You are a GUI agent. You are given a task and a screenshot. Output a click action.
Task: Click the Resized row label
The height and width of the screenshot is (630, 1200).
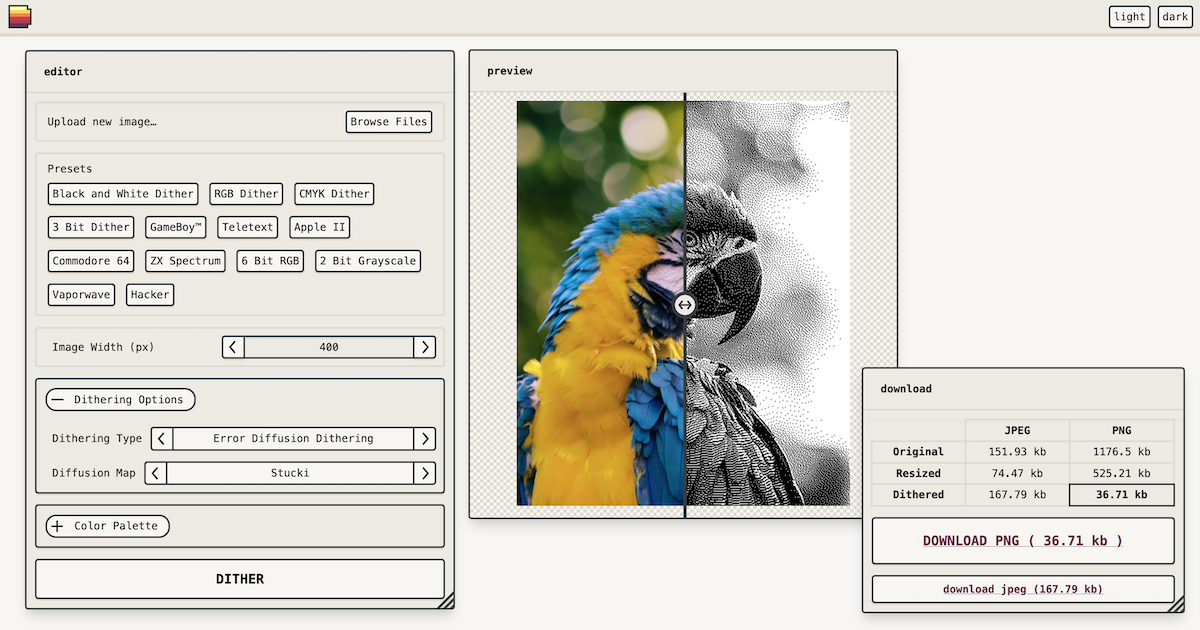919,473
